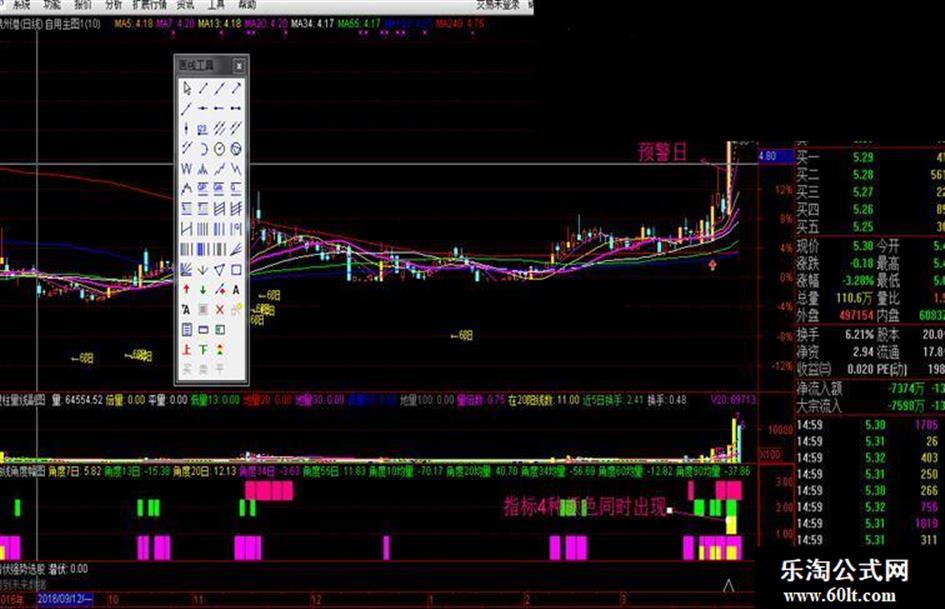The image size is (945, 609).
Task: Click the 买三 5.27 bid row
Action: 870,192
